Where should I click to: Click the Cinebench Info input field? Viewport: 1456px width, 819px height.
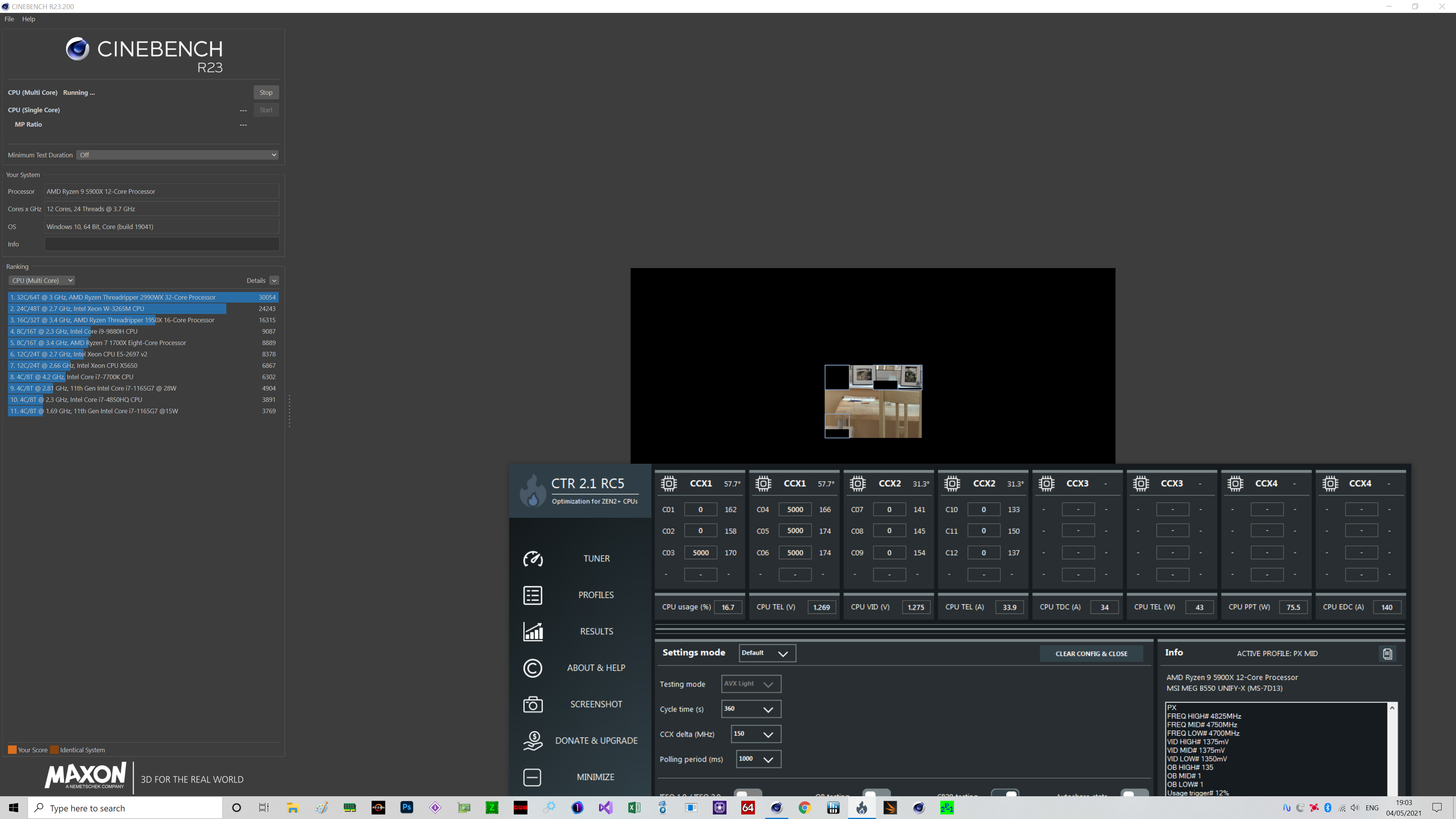[x=162, y=244]
